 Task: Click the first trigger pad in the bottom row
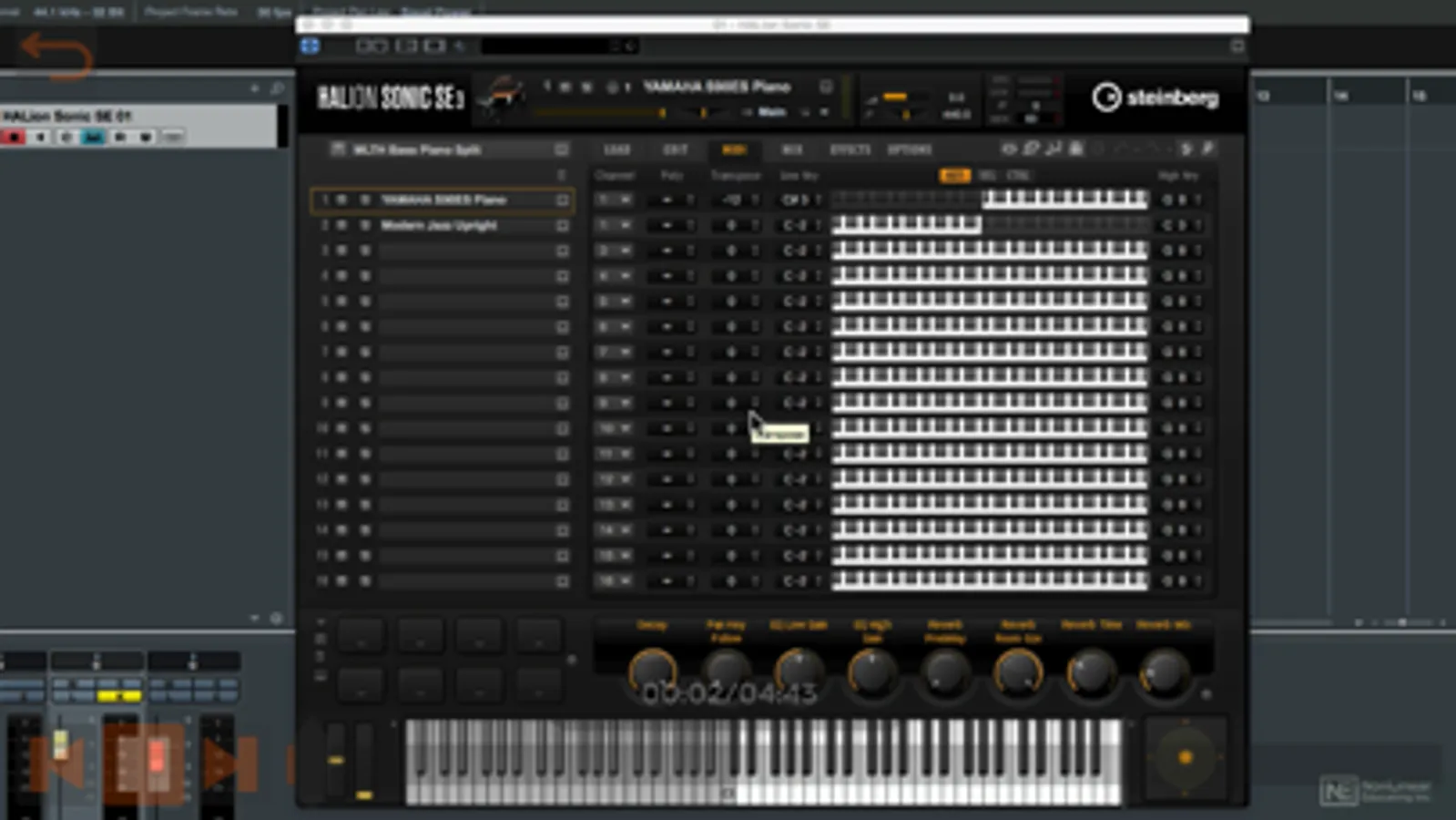pyautogui.click(x=361, y=684)
